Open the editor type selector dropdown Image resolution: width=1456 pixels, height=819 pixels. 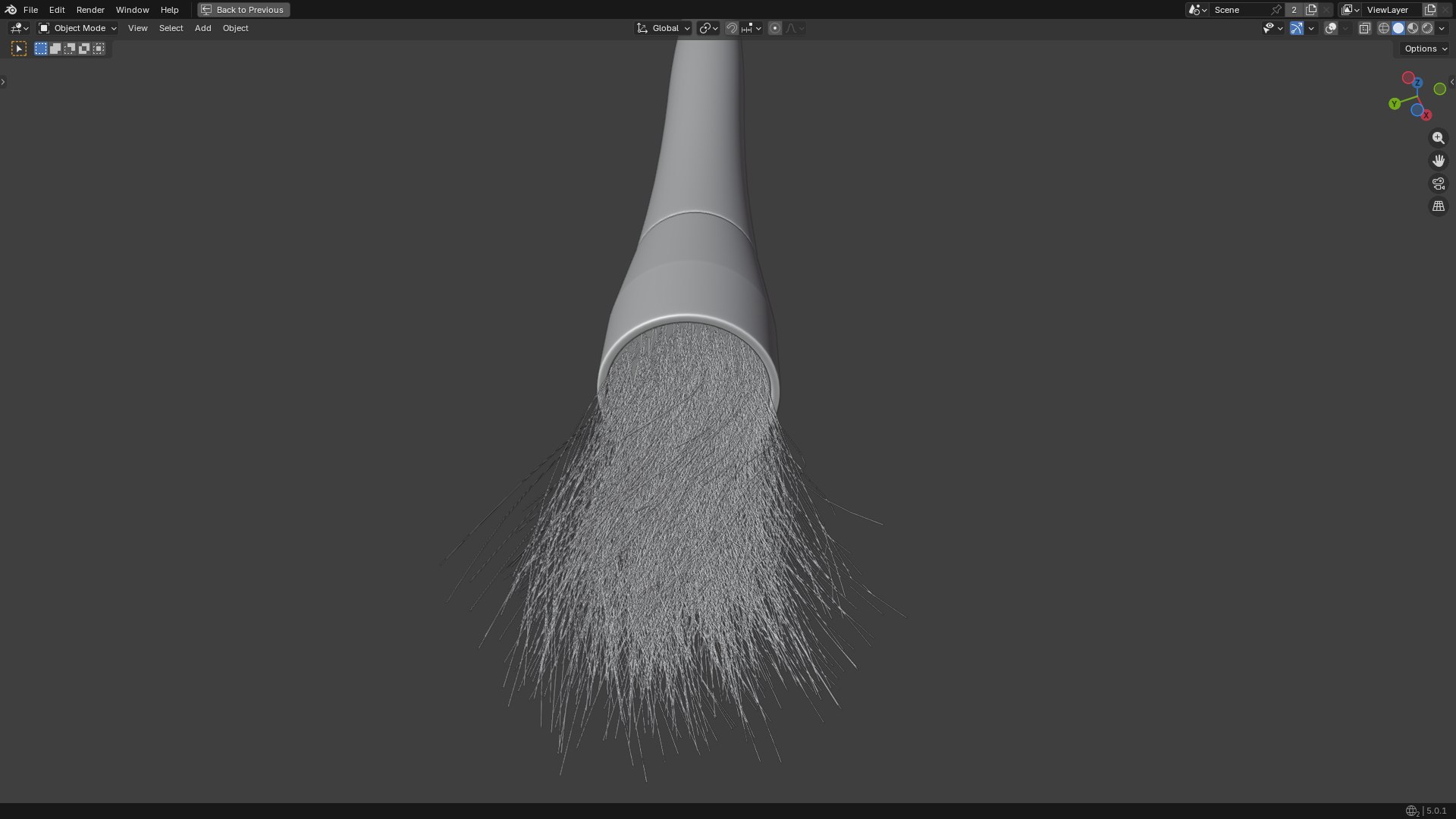point(19,28)
